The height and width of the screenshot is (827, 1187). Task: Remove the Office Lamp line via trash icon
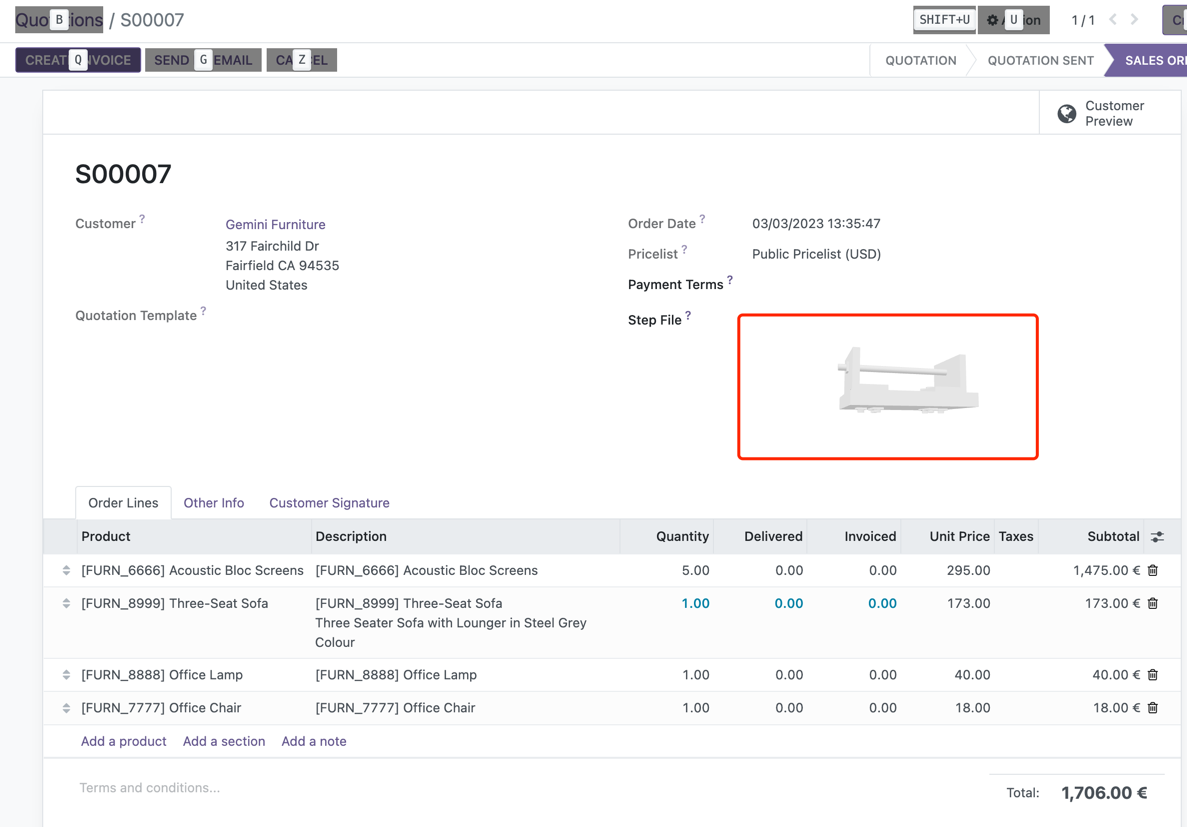1153,675
